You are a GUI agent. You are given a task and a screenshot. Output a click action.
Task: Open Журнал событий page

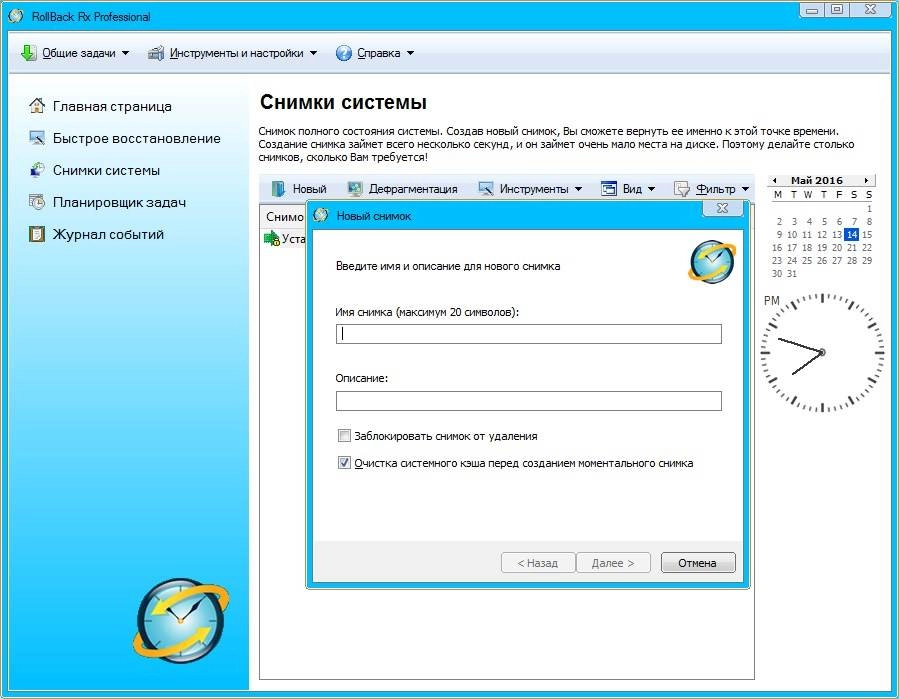(x=108, y=235)
